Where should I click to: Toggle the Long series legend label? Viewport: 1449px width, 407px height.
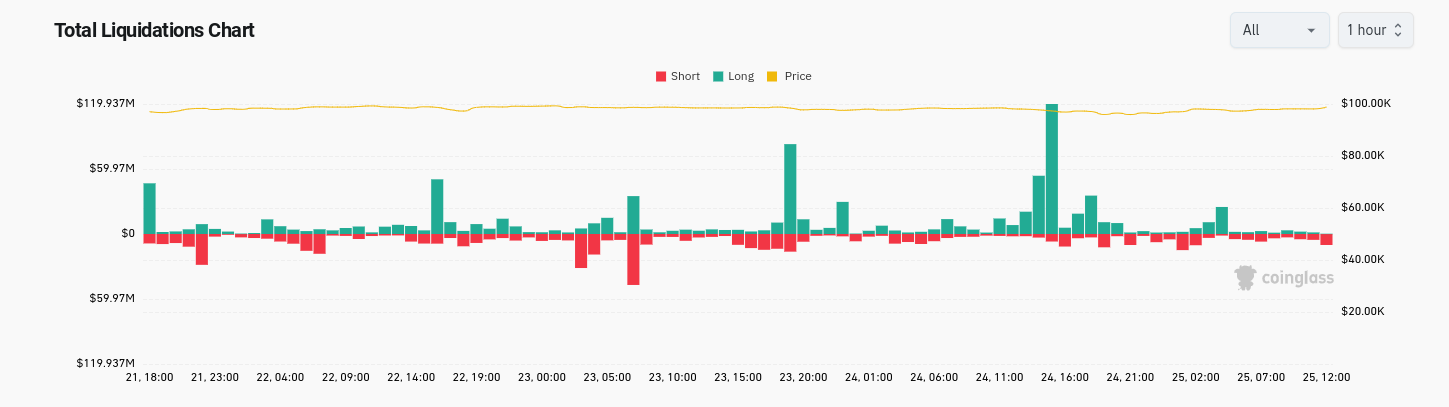(741, 76)
